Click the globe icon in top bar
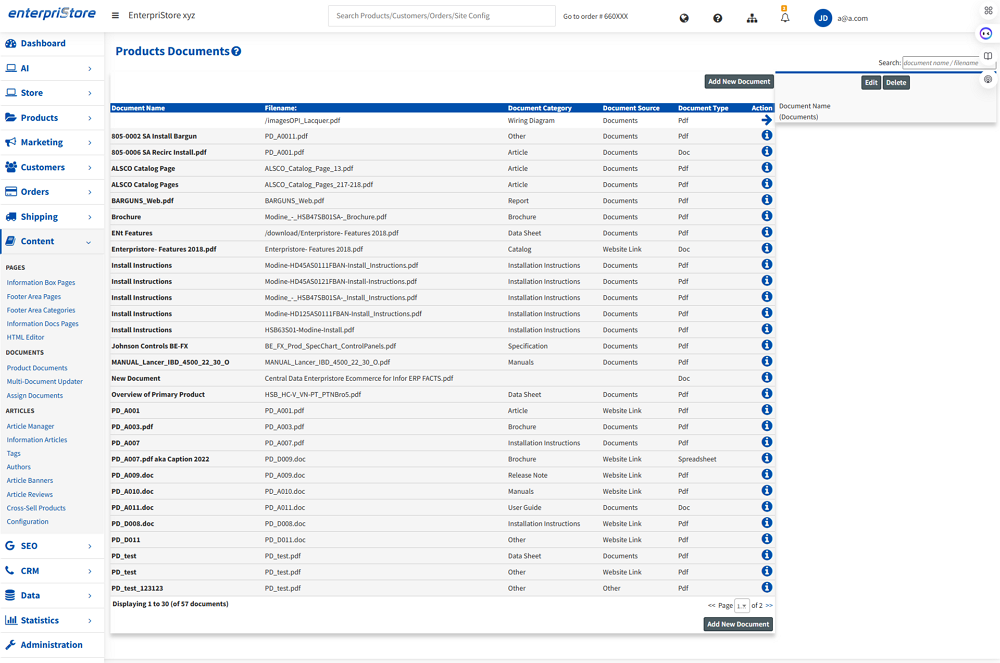Image resolution: width=1000 pixels, height=663 pixels. click(x=684, y=18)
